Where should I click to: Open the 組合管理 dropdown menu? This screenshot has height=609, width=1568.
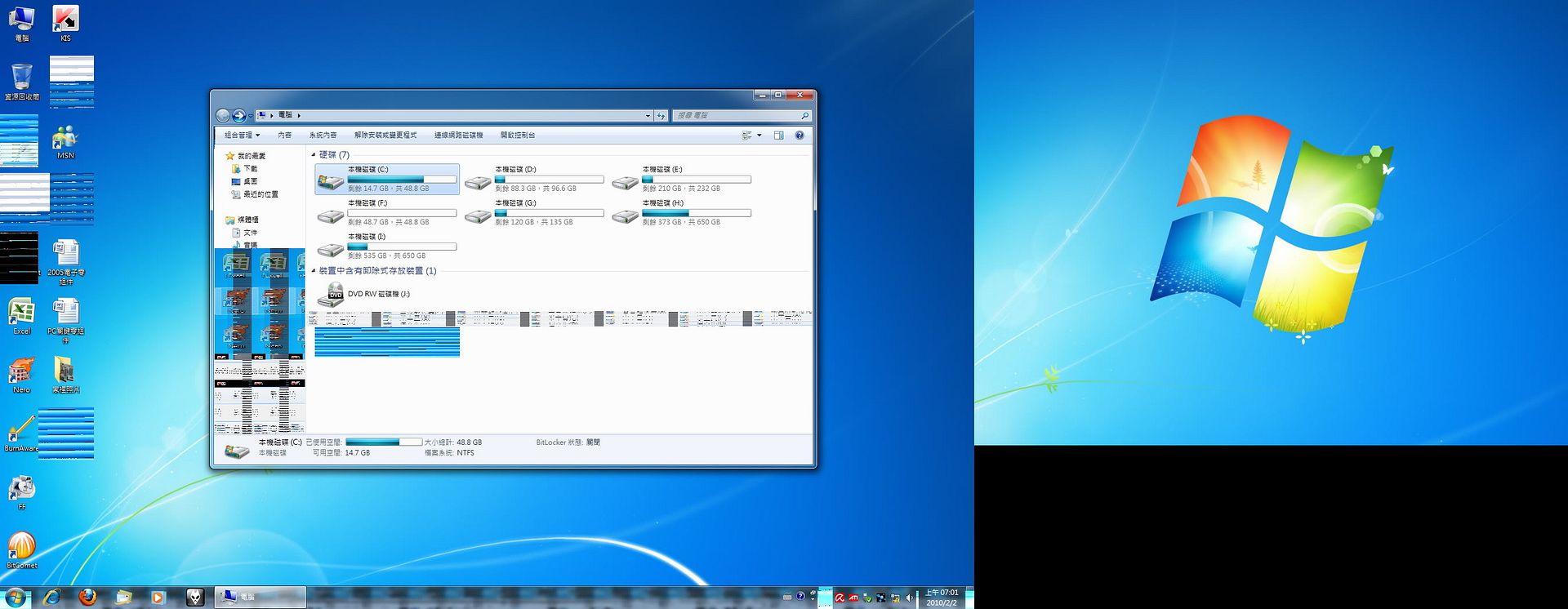coord(242,136)
